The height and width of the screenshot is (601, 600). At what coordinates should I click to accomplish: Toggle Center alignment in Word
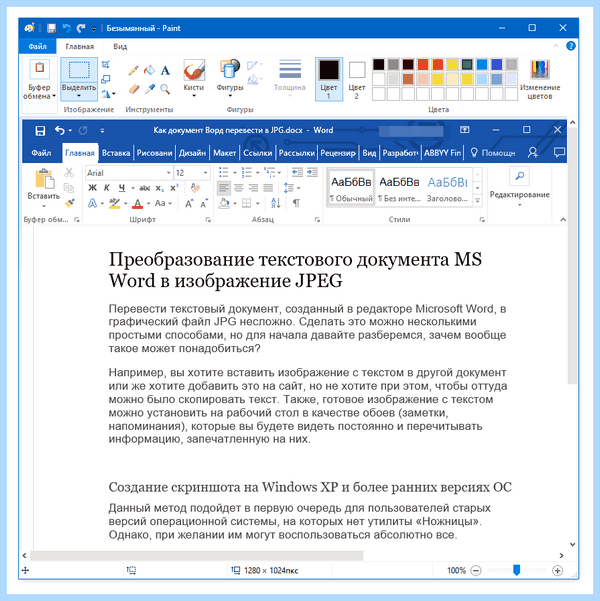pyautogui.click(x=238, y=188)
